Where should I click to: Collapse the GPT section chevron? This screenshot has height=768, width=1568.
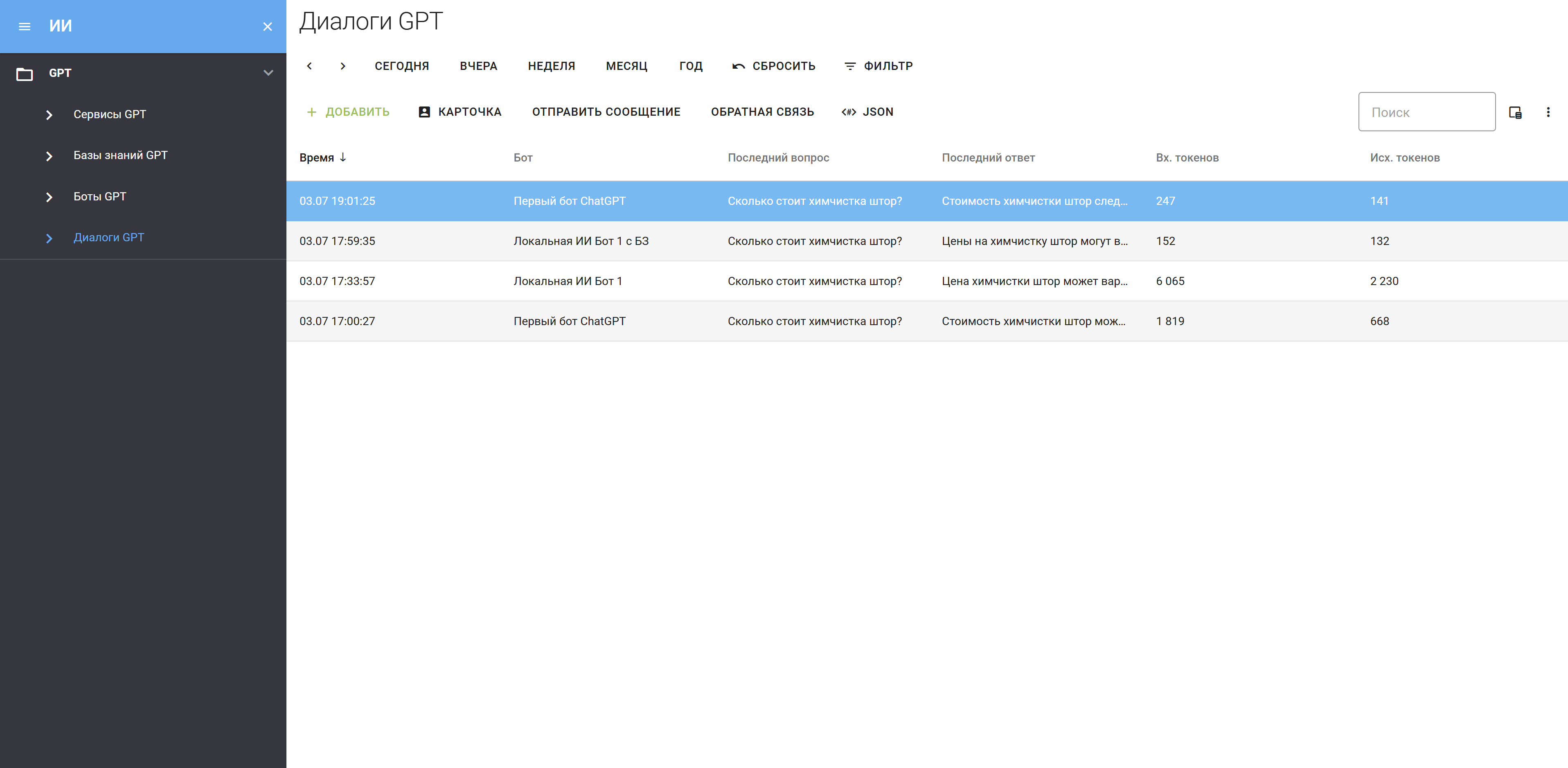click(x=268, y=73)
